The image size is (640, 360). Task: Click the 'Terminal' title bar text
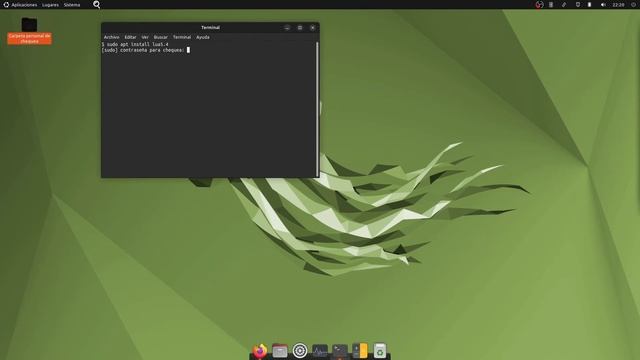click(x=211, y=28)
